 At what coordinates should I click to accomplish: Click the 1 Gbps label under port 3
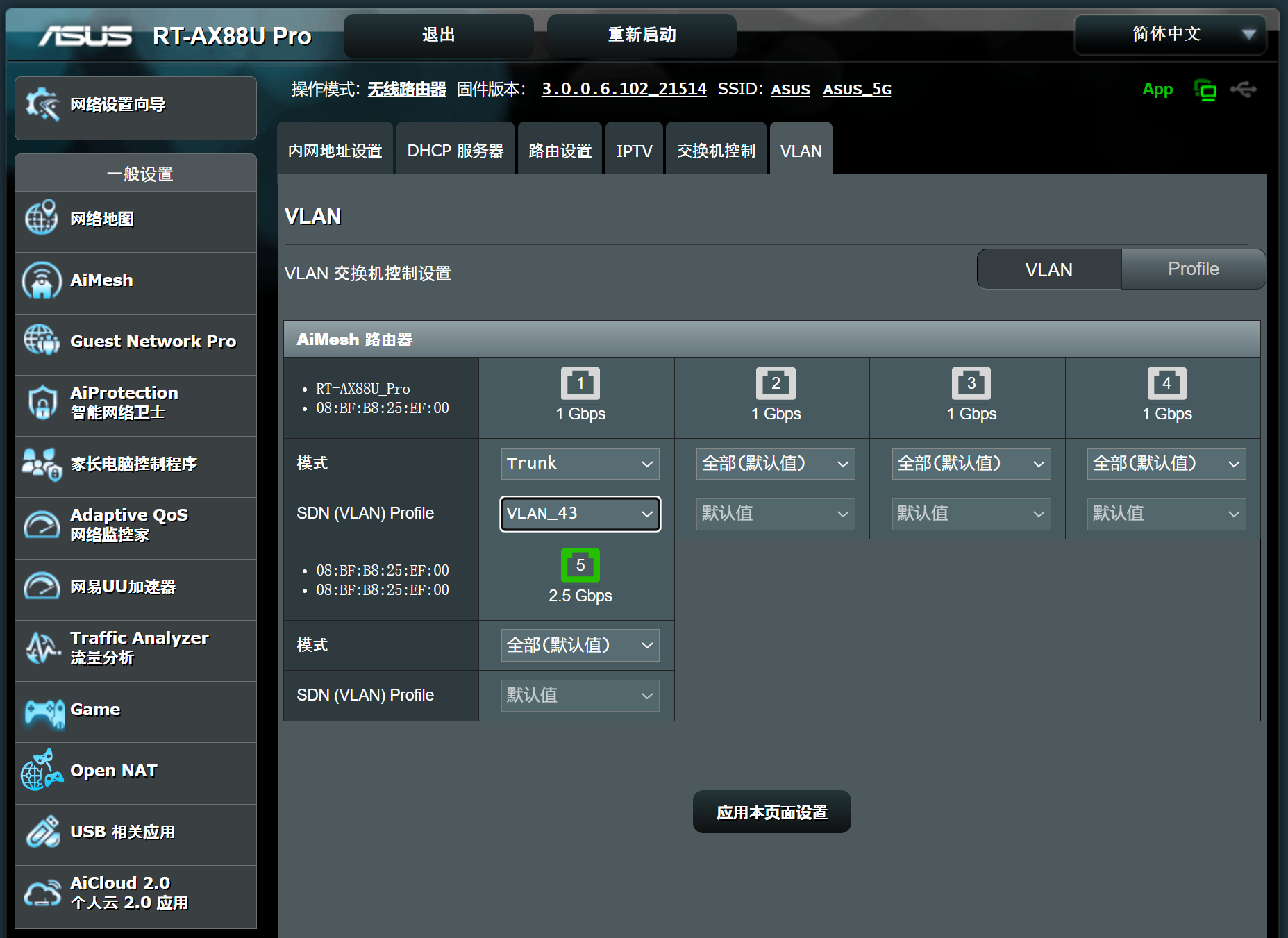coord(971,414)
